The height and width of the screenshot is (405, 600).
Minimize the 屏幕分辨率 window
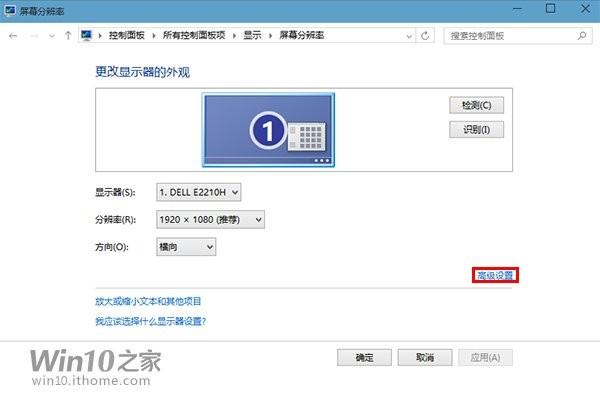pyautogui.click(x=517, y=9)
